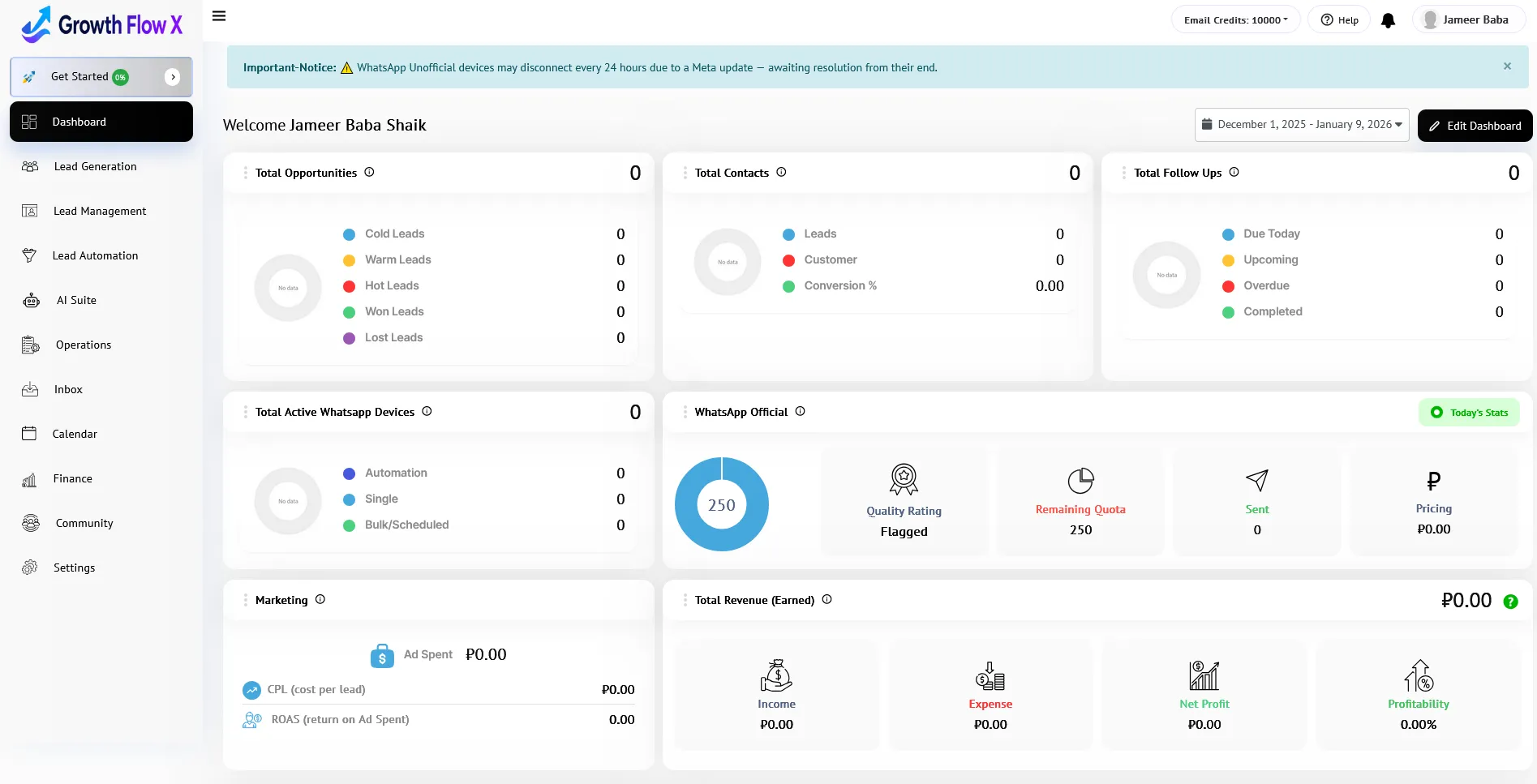Expand the Get Started arrow
The width and height of the screenshot is (1537, 784).
[172, 77]
